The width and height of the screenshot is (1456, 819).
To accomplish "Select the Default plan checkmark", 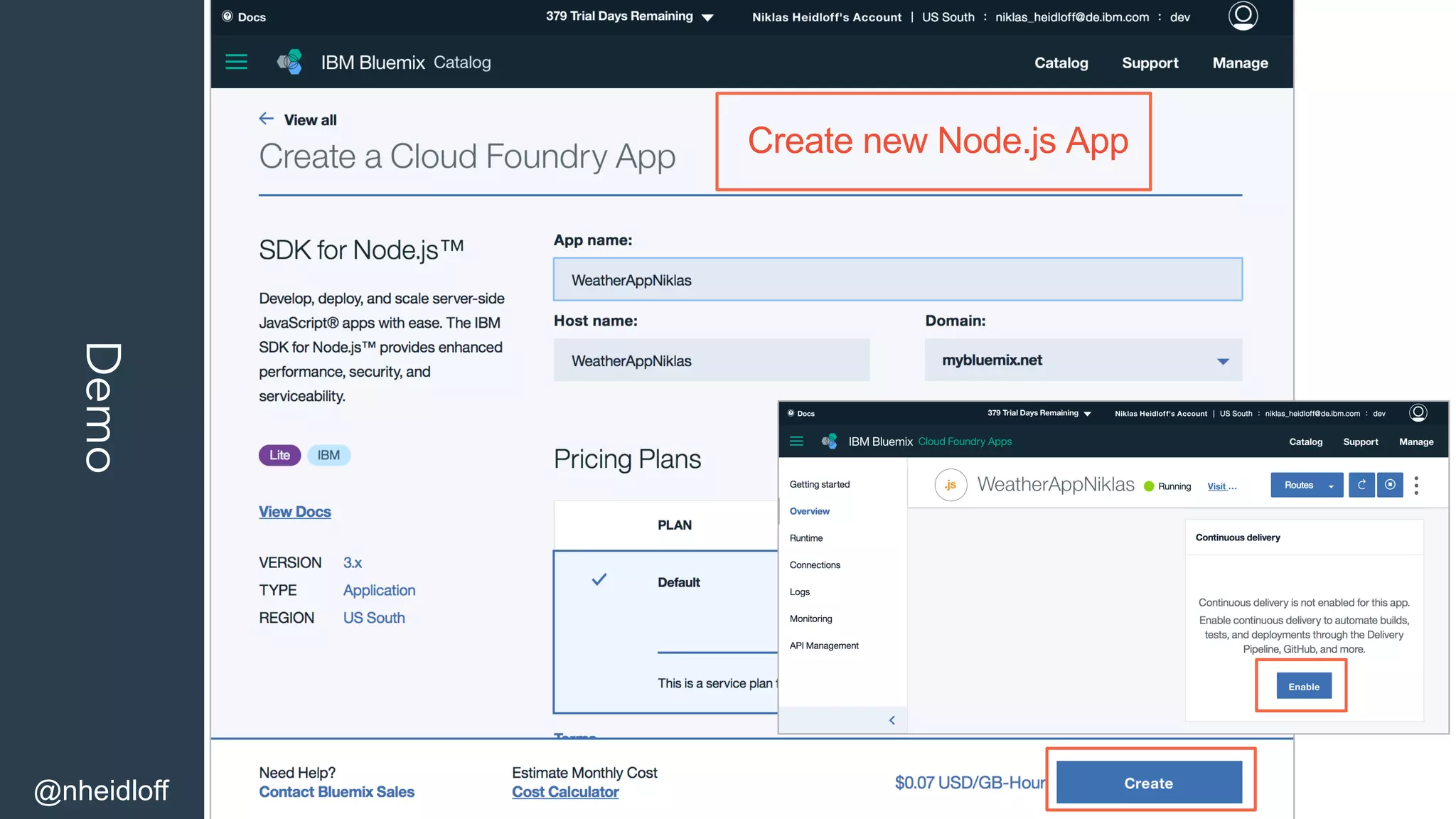I will point(599,579).
